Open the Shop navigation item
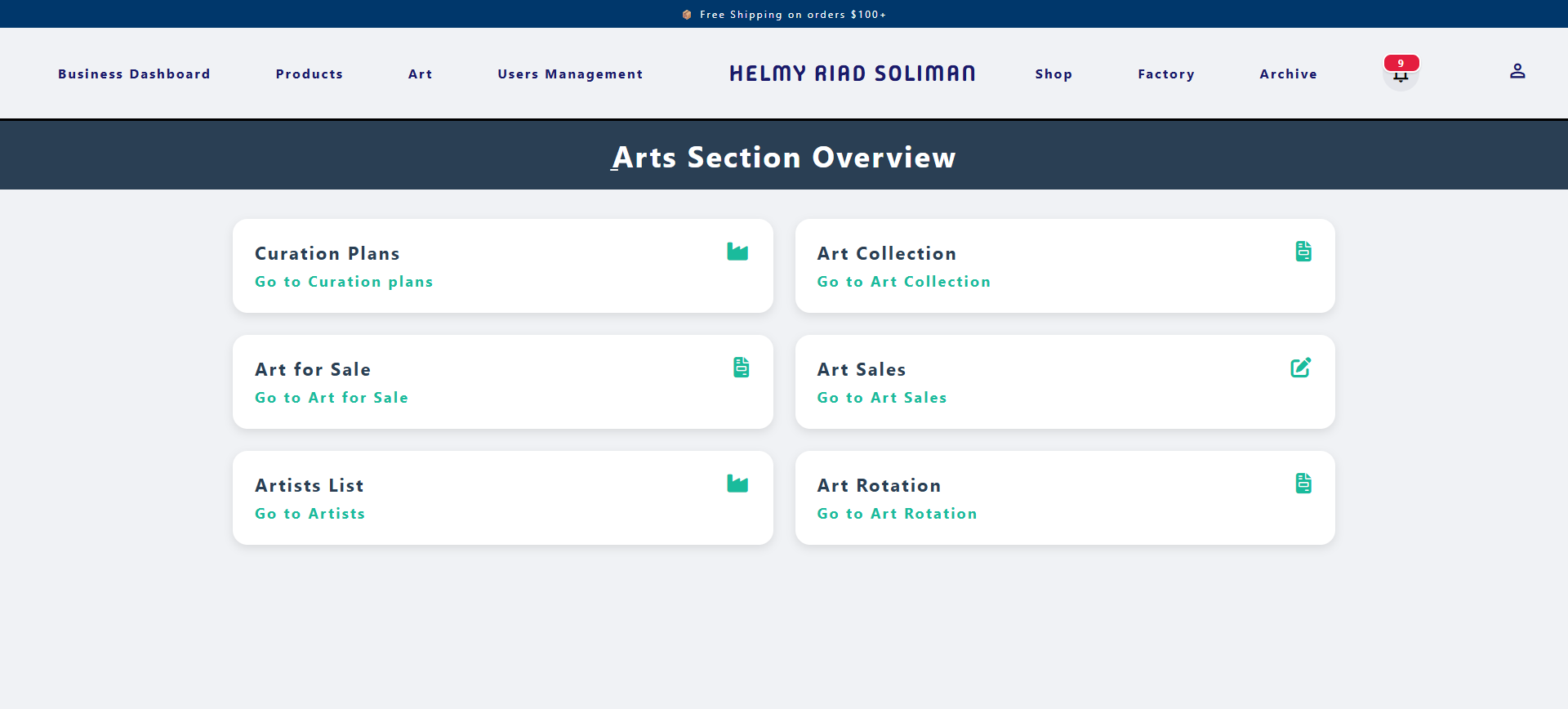 pos(1053,74)
